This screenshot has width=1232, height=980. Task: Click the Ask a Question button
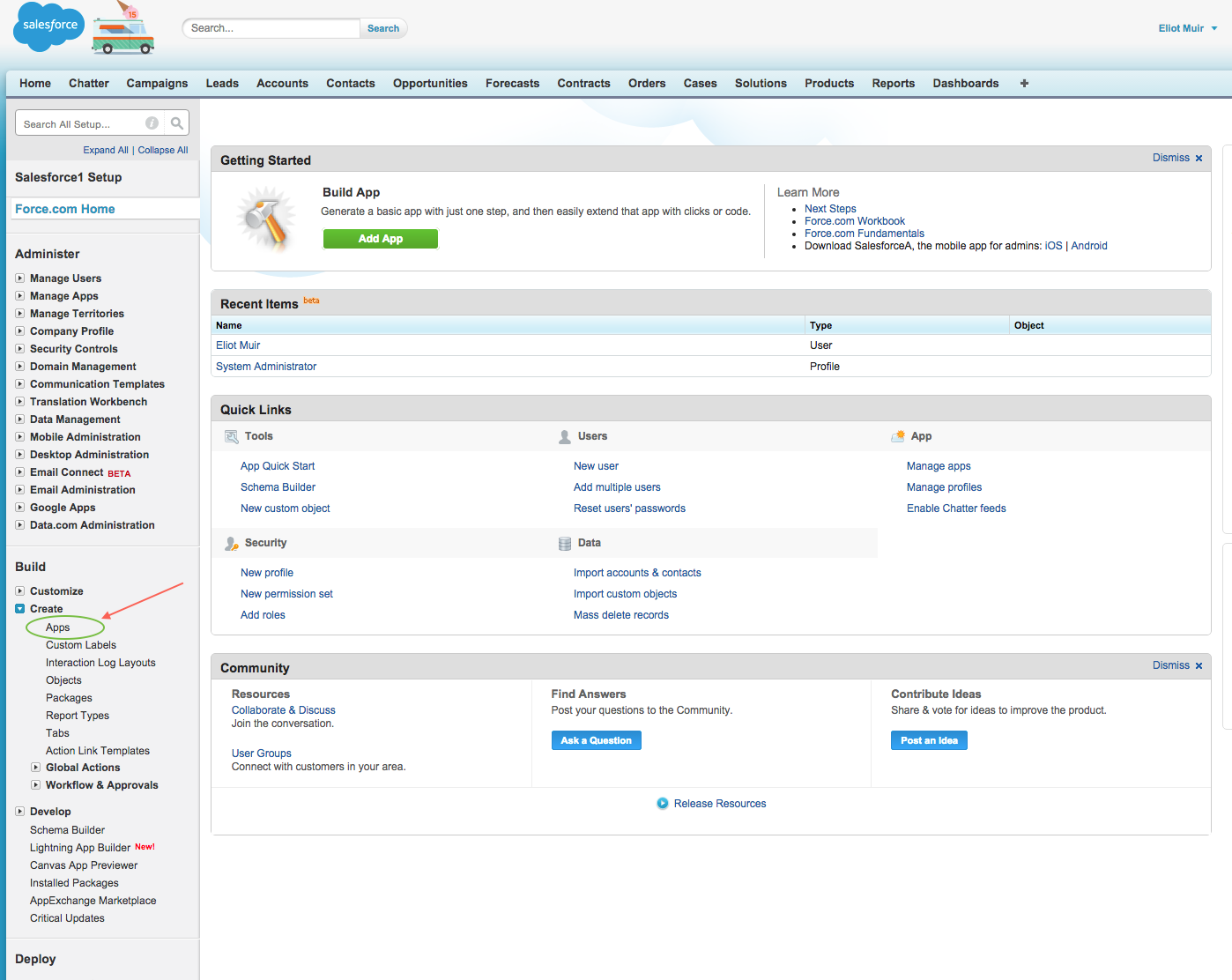[597, 740]
